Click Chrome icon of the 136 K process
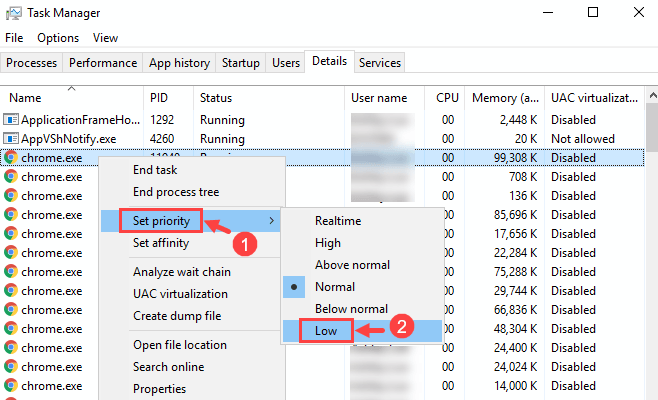This screenshot has width=658, height=400. 10,196
